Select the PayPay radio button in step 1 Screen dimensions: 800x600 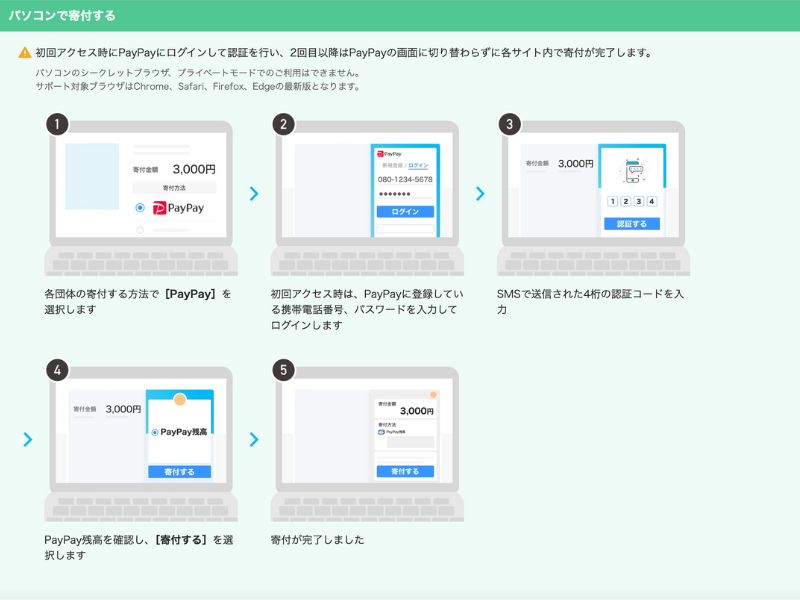140,208
